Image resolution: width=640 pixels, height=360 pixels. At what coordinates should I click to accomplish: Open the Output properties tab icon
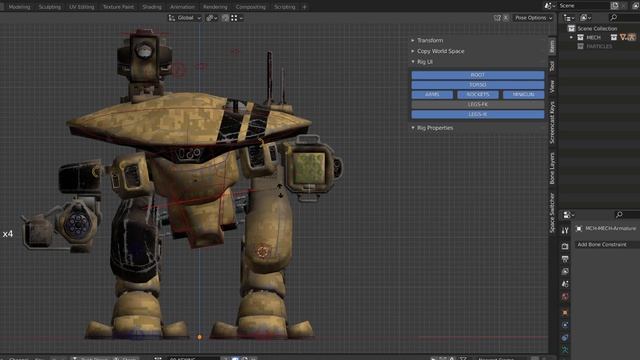tap(565, 259)
